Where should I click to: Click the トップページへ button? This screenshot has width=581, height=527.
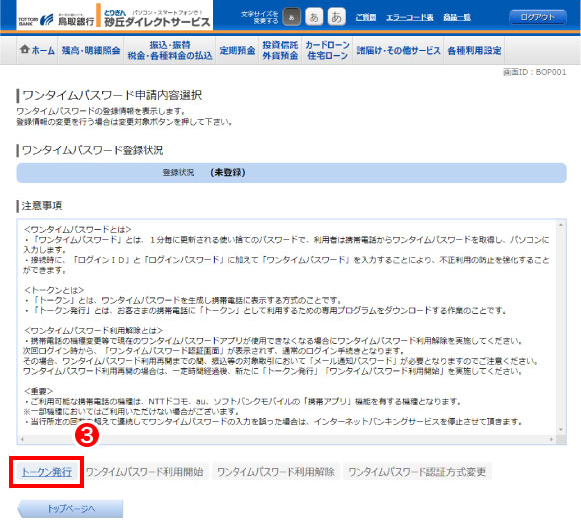click(x=70, y=508)
